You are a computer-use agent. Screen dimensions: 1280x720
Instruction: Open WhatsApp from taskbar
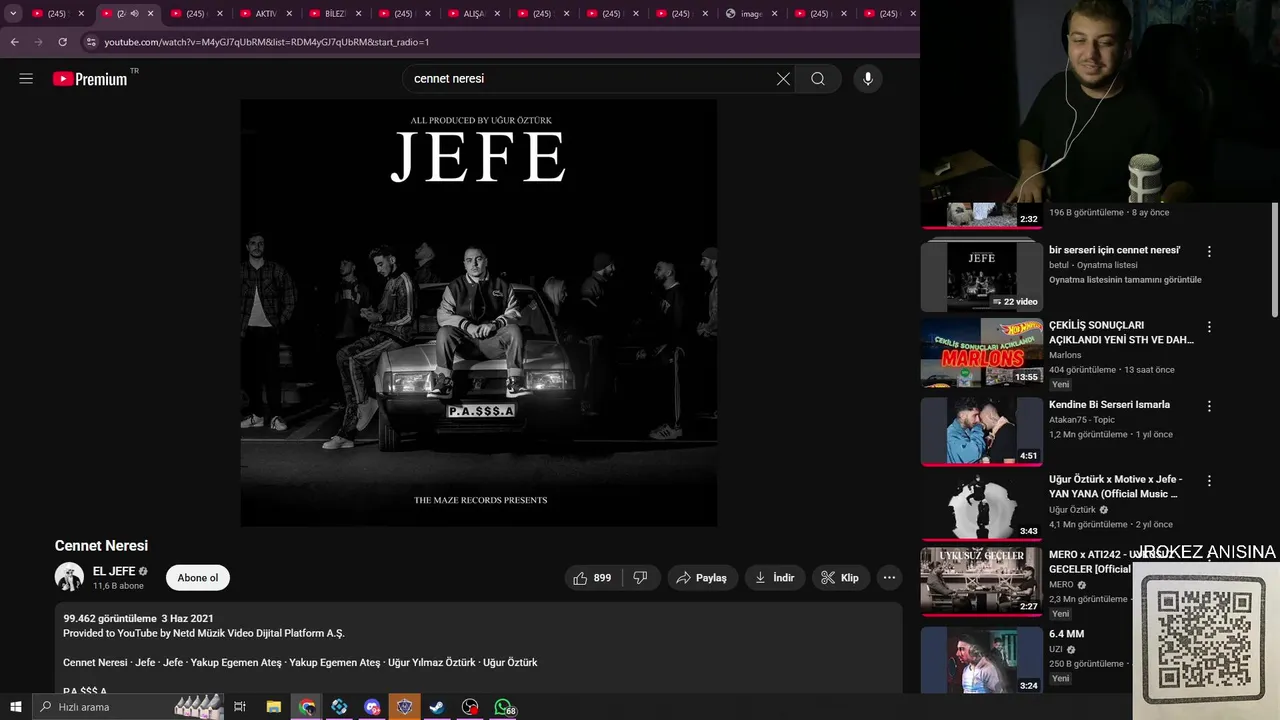pyautogui.click(x=503, y=707)
